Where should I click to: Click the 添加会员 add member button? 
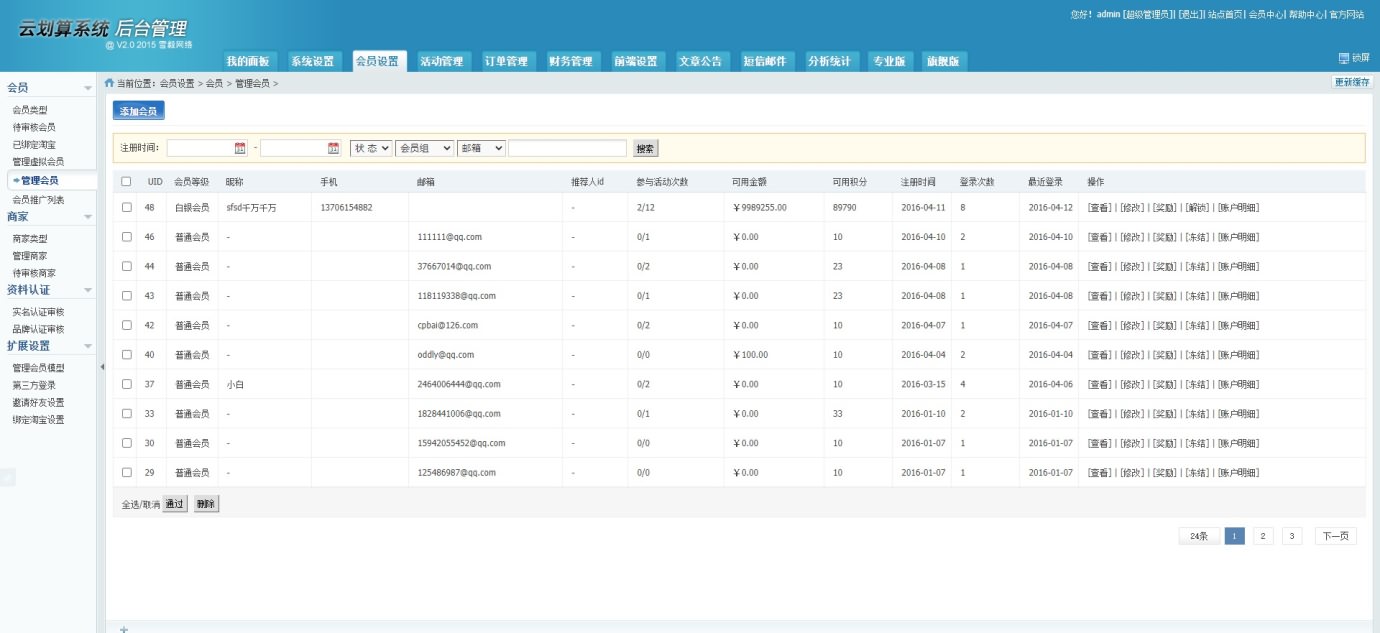pos(138,111)
